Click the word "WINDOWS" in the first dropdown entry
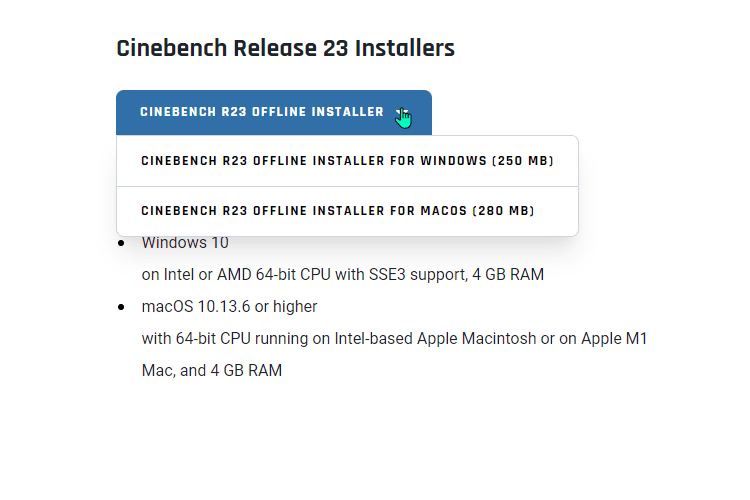The height and width of the screenshot is (500, 750). (453, 161)
